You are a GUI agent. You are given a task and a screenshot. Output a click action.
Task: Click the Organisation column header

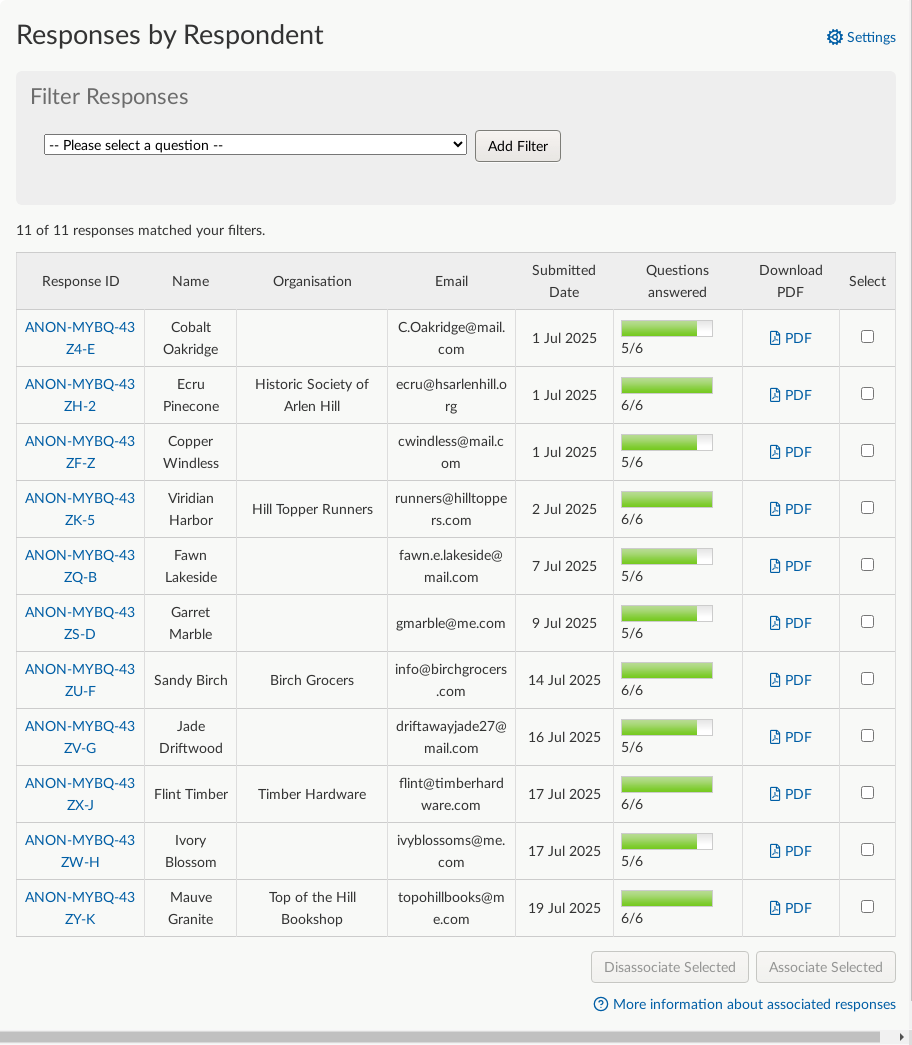(x=312, y=281)
